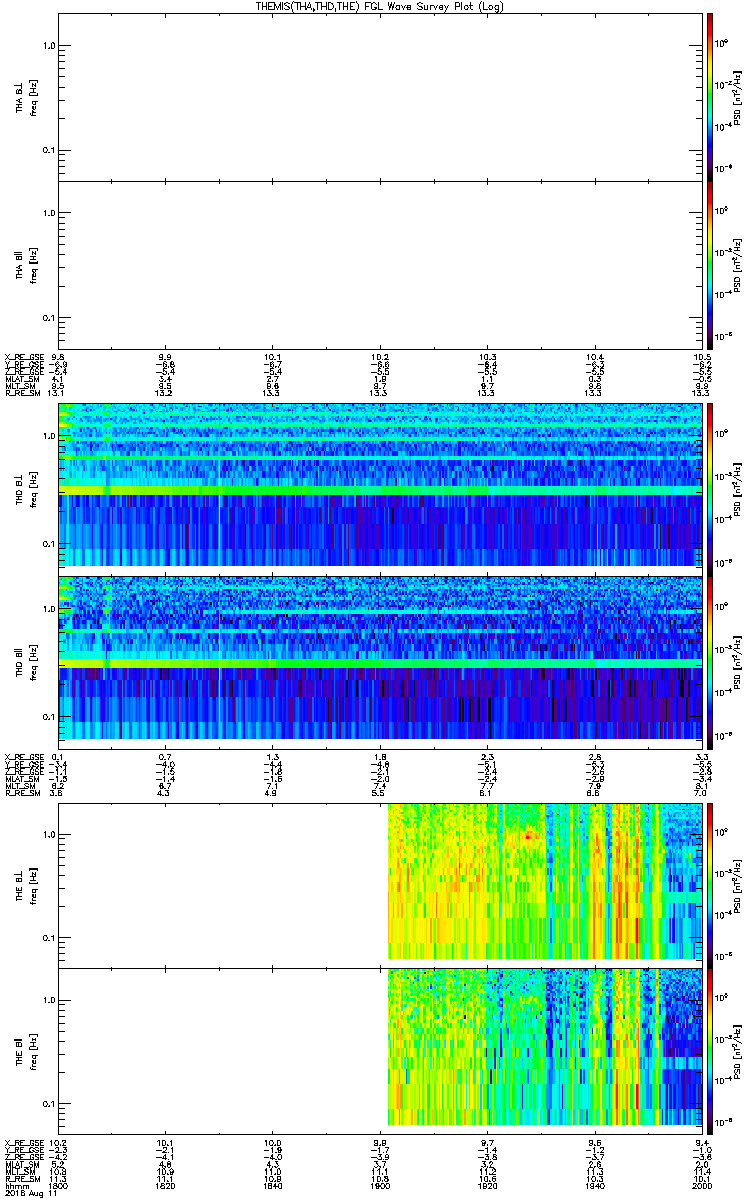Select the color bar beside the THE B-perpendicular panel
The width and height of the screenshot is (750, 1200).
pos(709,884)
